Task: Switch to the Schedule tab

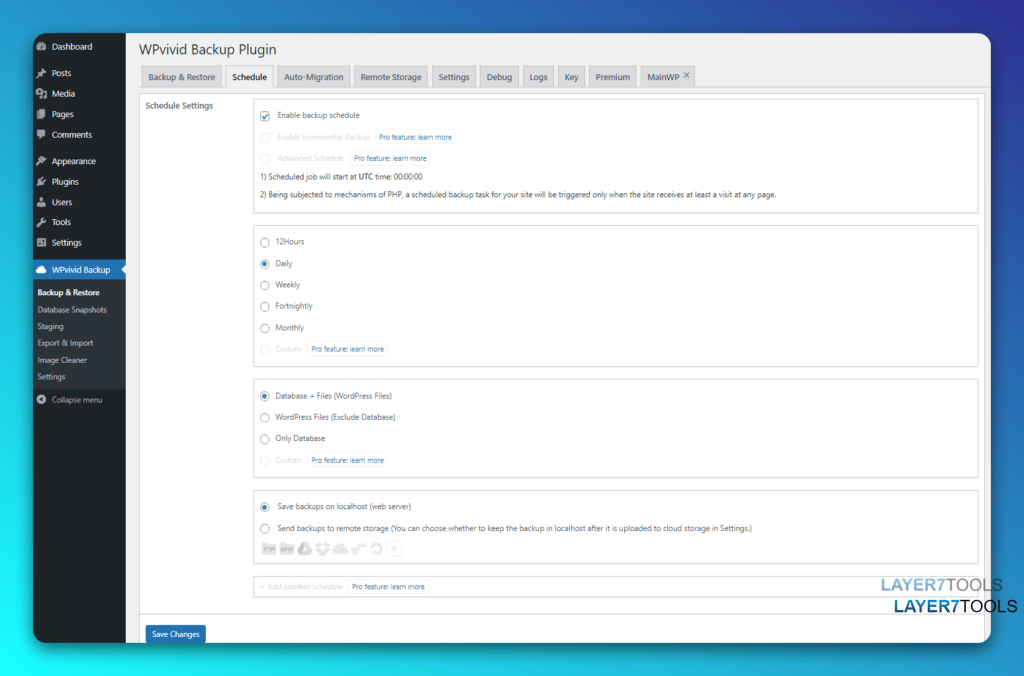Action: click(x=249, y=76)
